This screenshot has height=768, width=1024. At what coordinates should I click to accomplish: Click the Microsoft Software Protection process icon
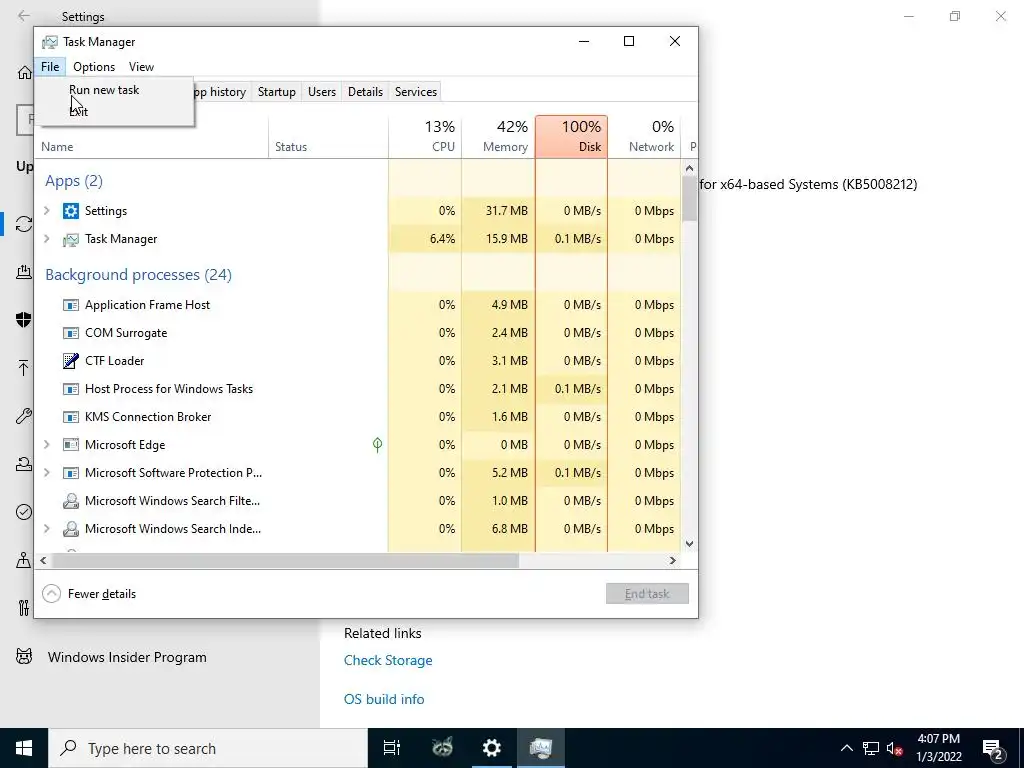71,473
